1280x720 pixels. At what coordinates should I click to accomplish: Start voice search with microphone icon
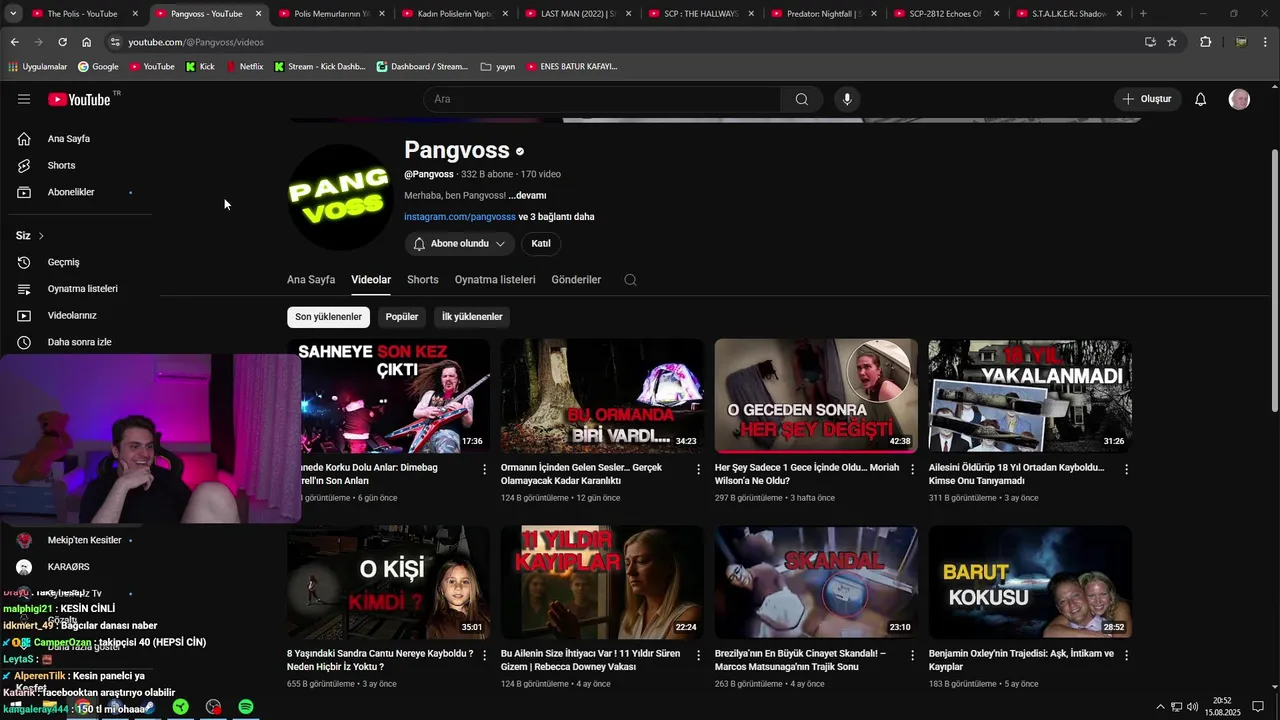tap(847, 99)
